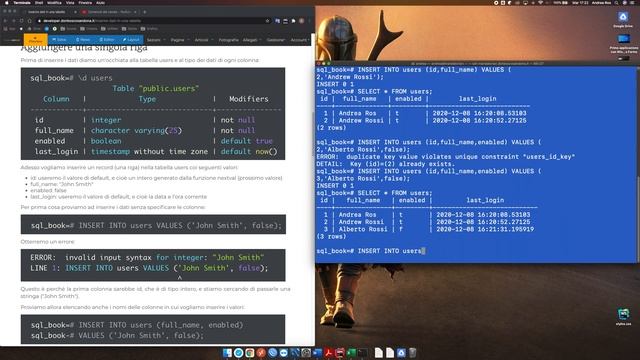Open the Finestra menu
Screen dimensions: 640x360
pos(85,2)
